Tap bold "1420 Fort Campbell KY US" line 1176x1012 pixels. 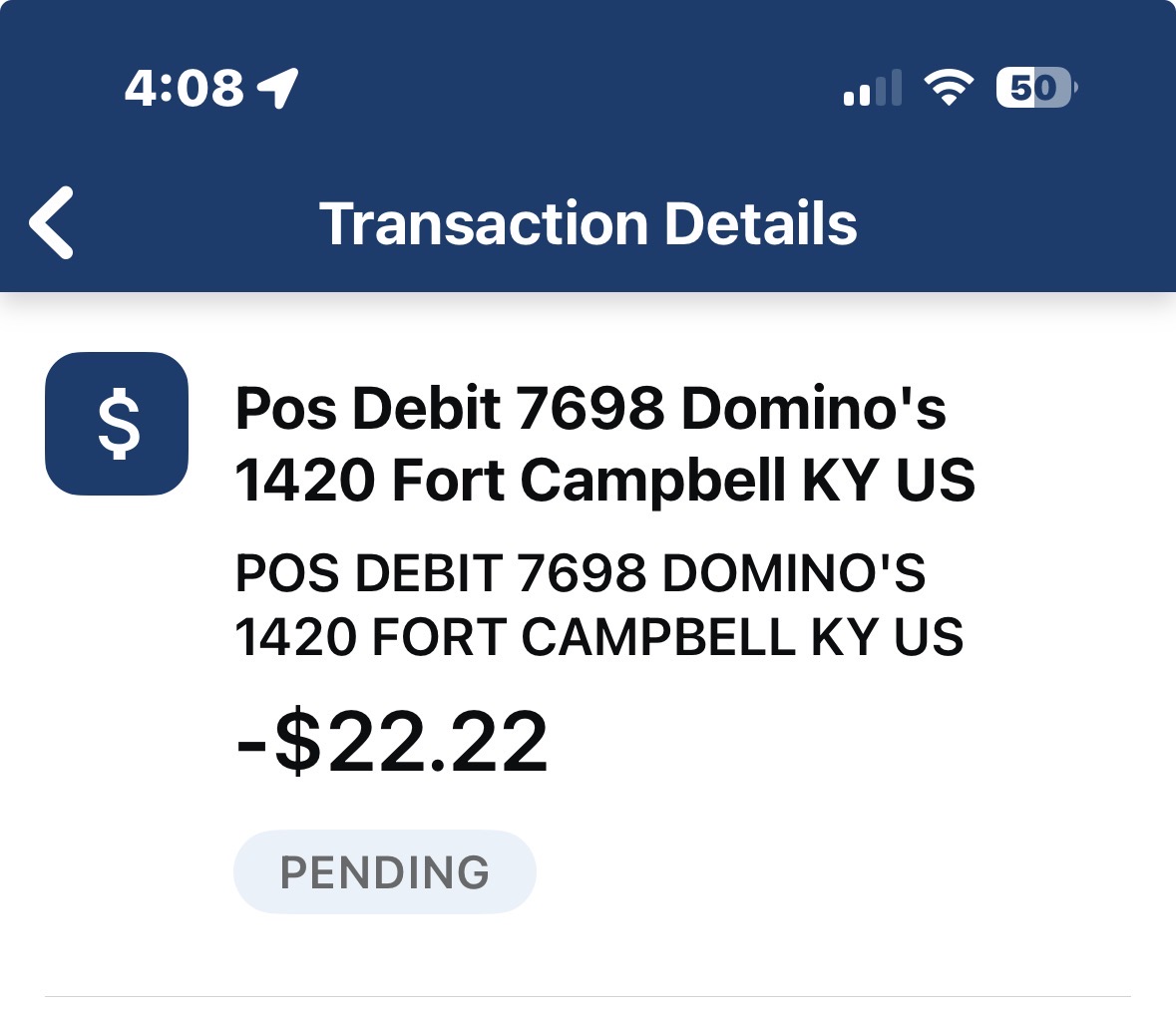click(604, 481)
